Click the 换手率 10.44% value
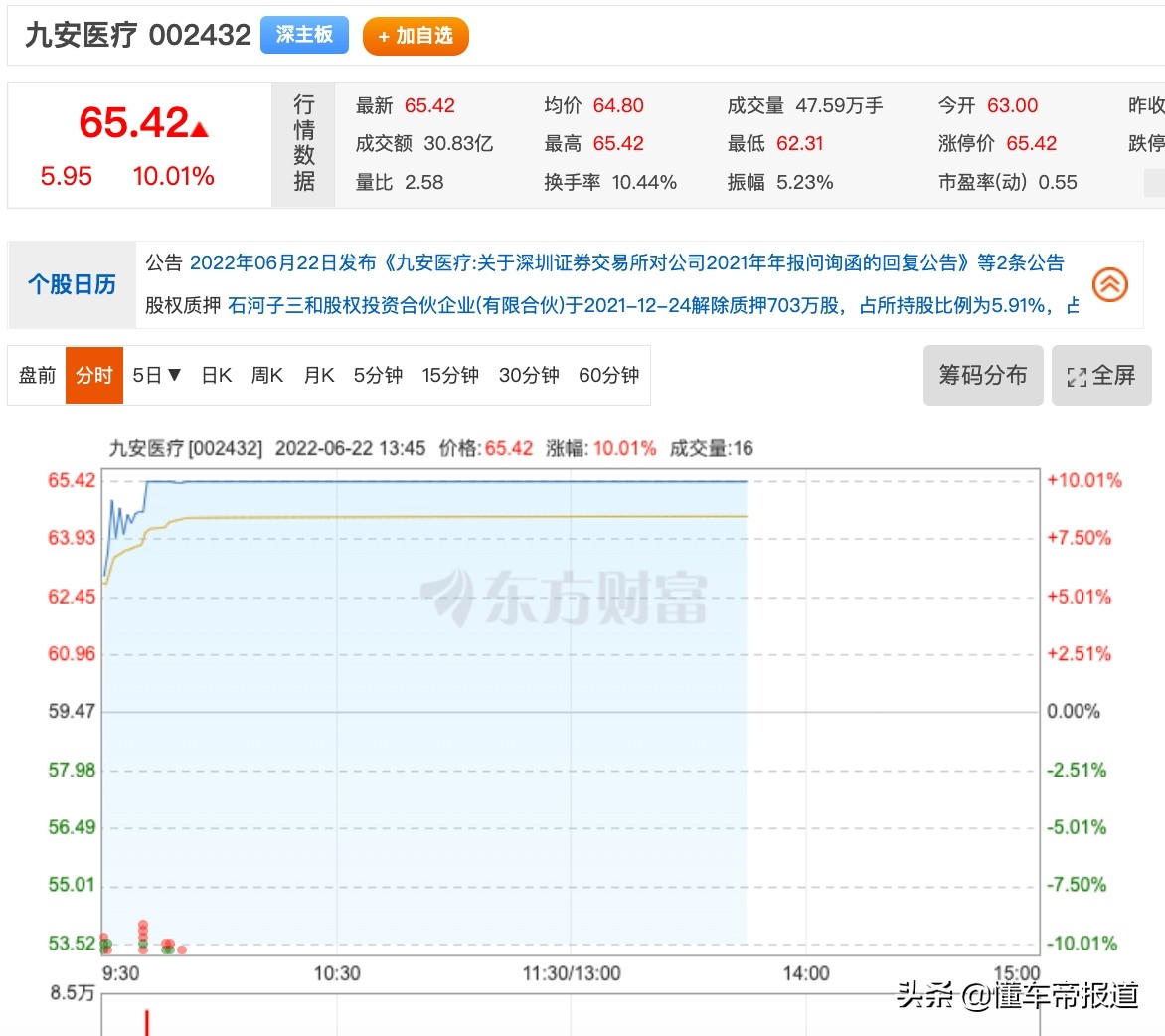The image size is (1165, 1036). coord(643,182)
